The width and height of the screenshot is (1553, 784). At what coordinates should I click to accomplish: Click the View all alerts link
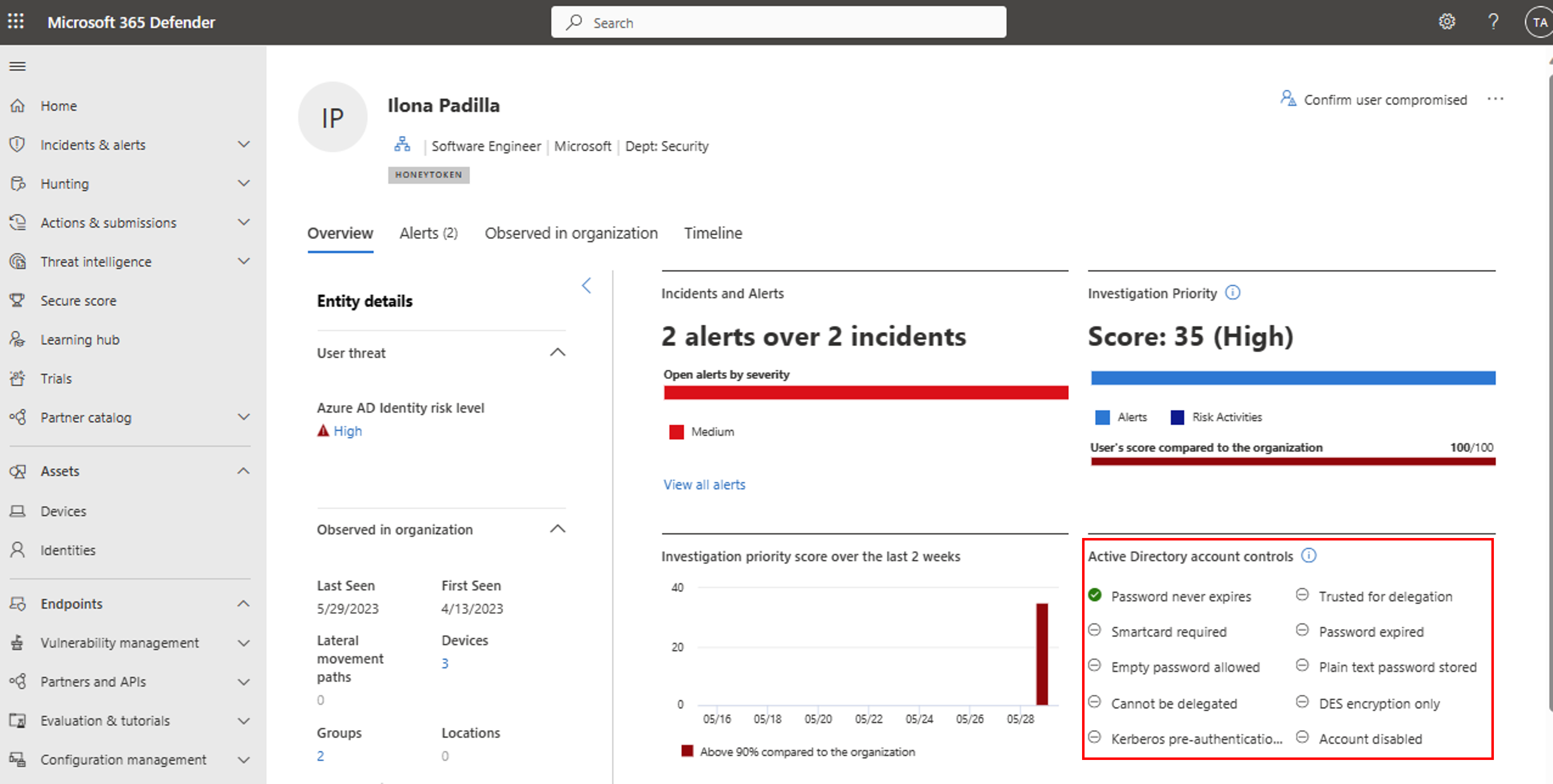click(704, 485)
